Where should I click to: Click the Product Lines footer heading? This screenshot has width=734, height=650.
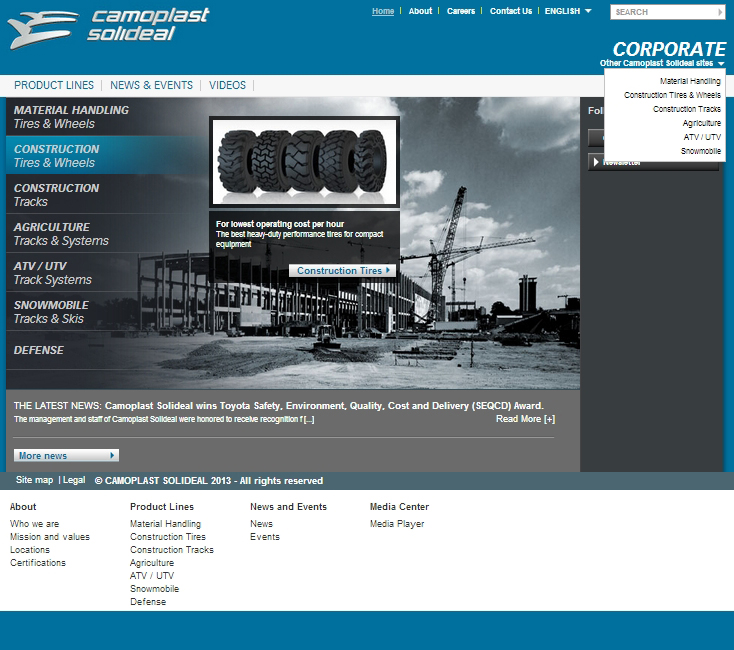pos(161,506)
